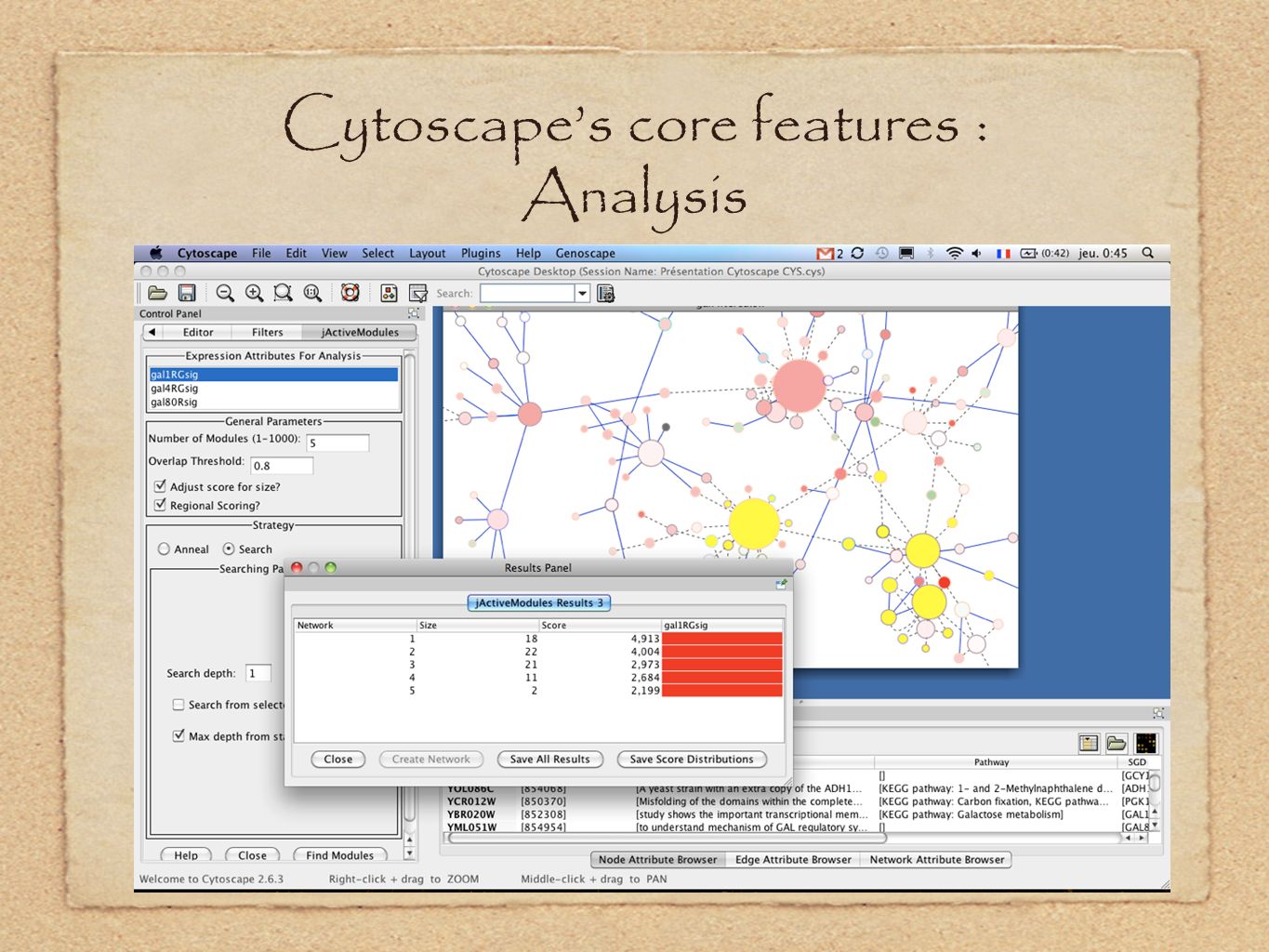Click the Time Machine menu bar icon
Viewport: 1269px width, 952px height.
pyautogui.click(x=881, y=253)
